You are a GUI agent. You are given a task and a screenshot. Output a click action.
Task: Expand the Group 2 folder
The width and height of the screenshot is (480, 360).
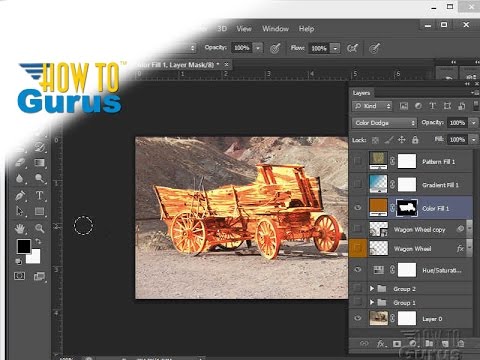pyautogui.click(x=372, y=288)
